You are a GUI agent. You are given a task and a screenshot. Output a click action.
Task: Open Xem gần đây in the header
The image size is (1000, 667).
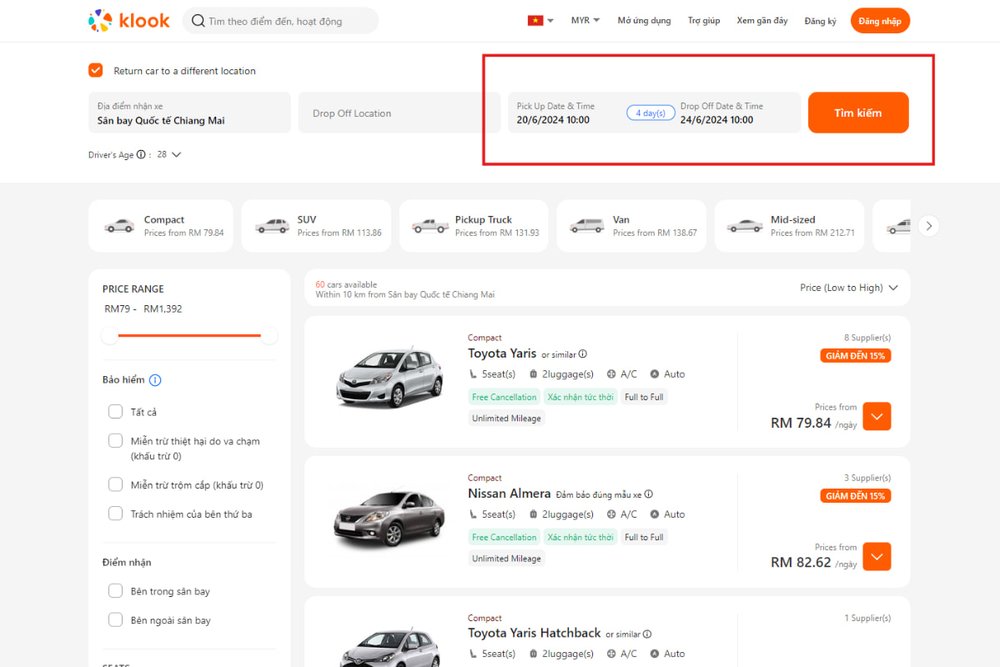point(762,20)
